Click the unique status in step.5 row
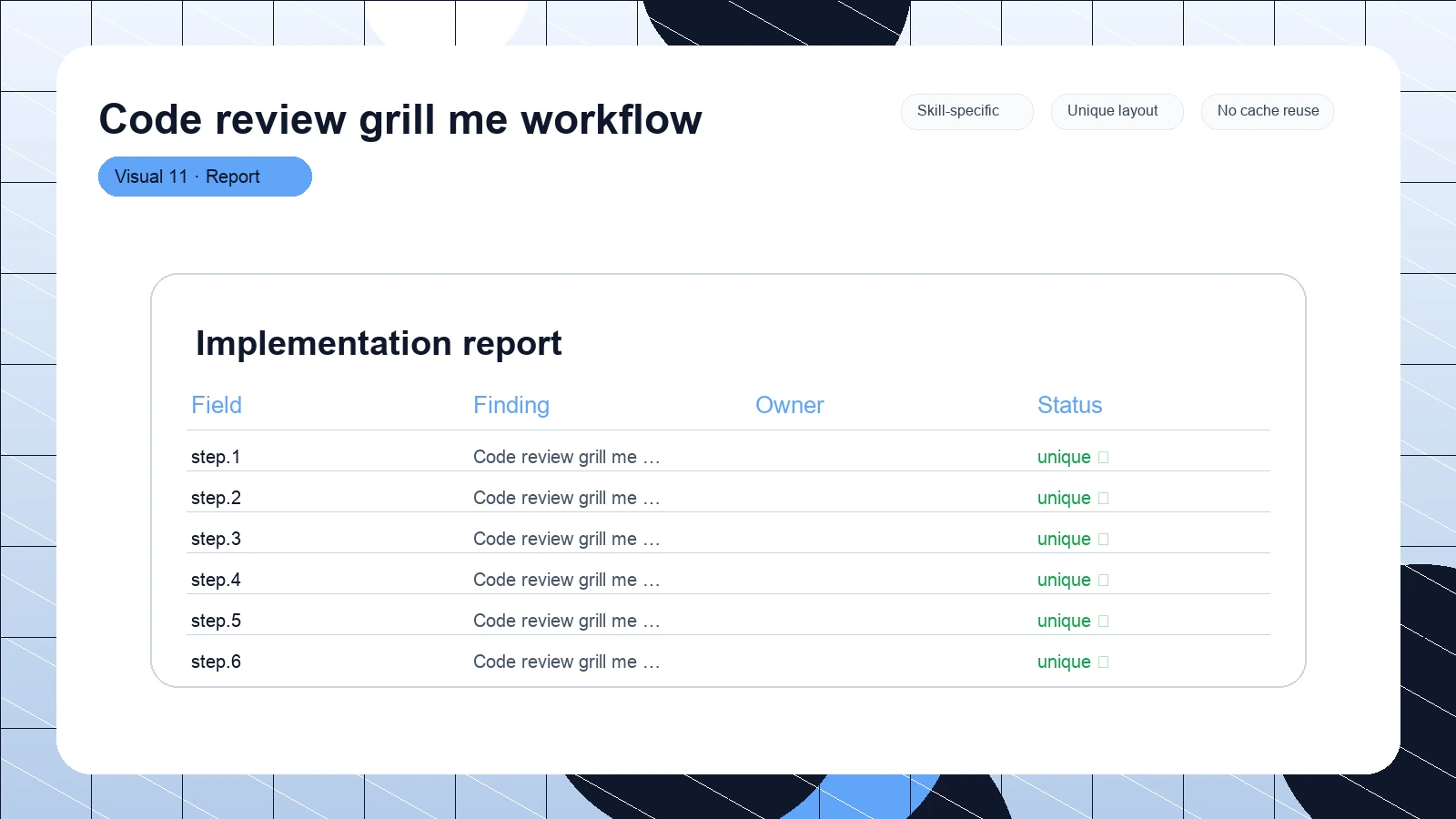Screen dimensions: 1456x819 [x=1064, y=621]
